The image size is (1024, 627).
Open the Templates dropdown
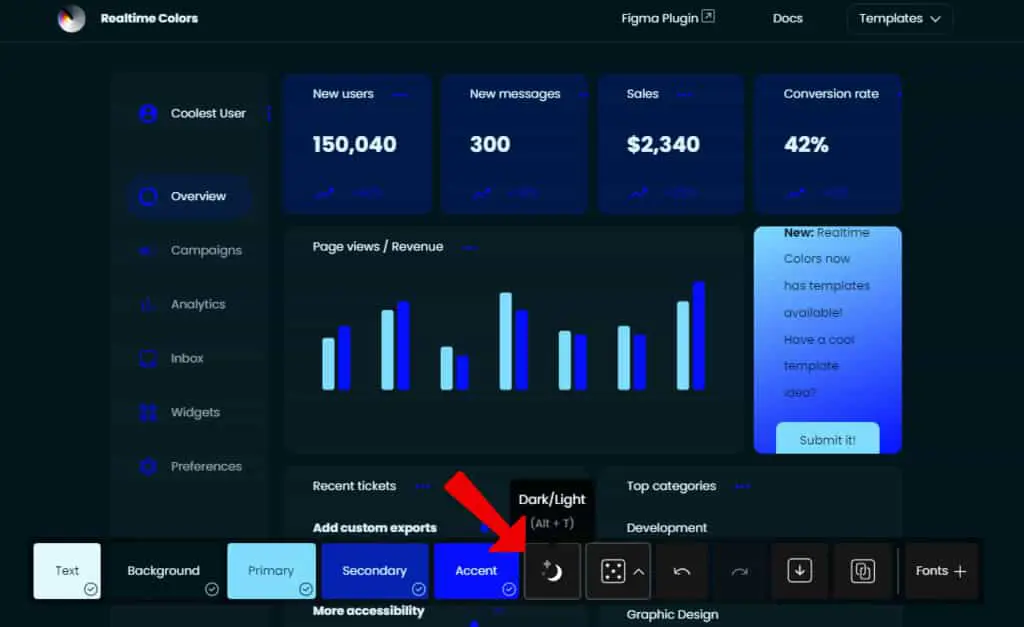(x=900, y=18)
